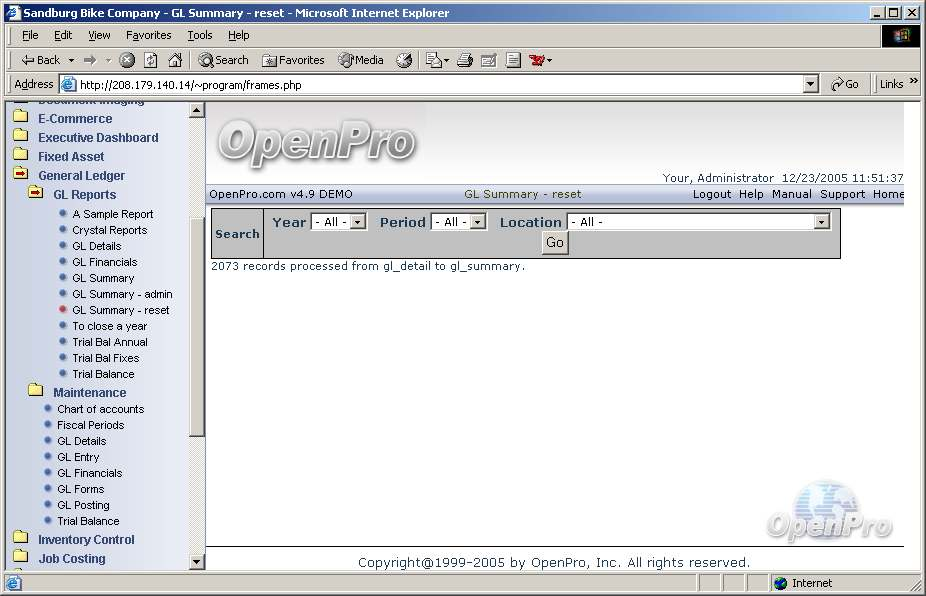926x596 pixels.
Task: Click the Print toolbar icon
Action: pyautogui.click(x=464, y=60)
